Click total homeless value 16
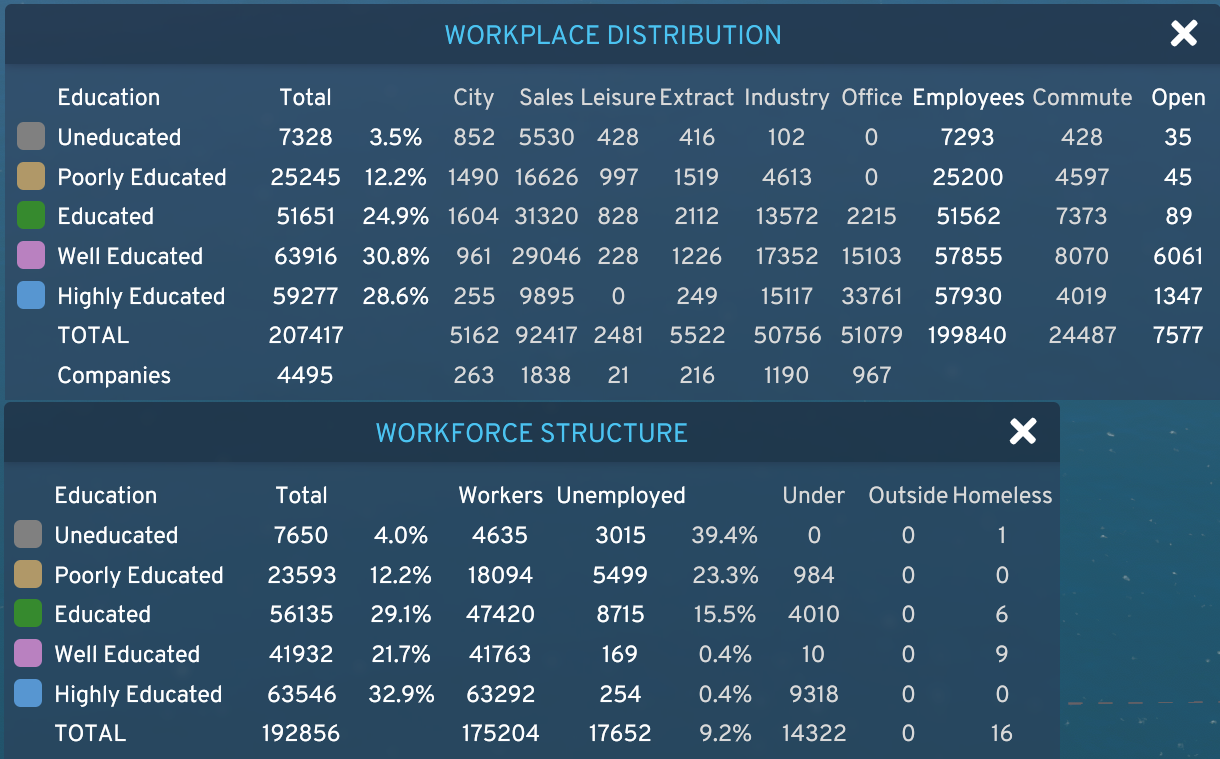This screenshot has height=759, width=1220. point(1002,734)
